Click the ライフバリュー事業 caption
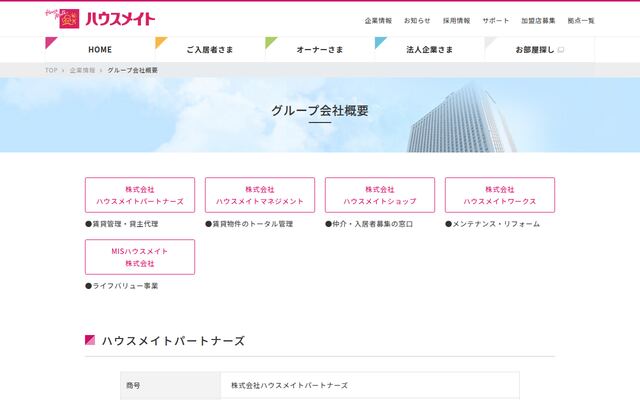The height and width of the screenshot is (400, 640). 122,286
